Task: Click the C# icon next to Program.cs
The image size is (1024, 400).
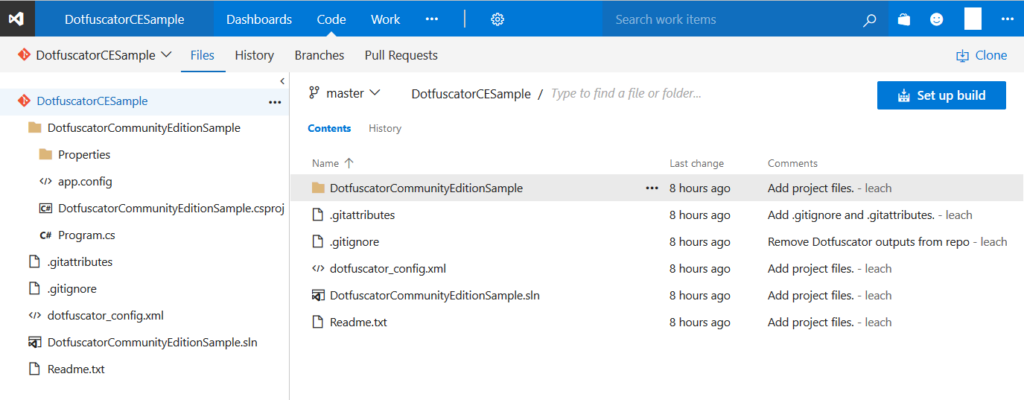Action: pyautogui.click(x=45, y=235)
